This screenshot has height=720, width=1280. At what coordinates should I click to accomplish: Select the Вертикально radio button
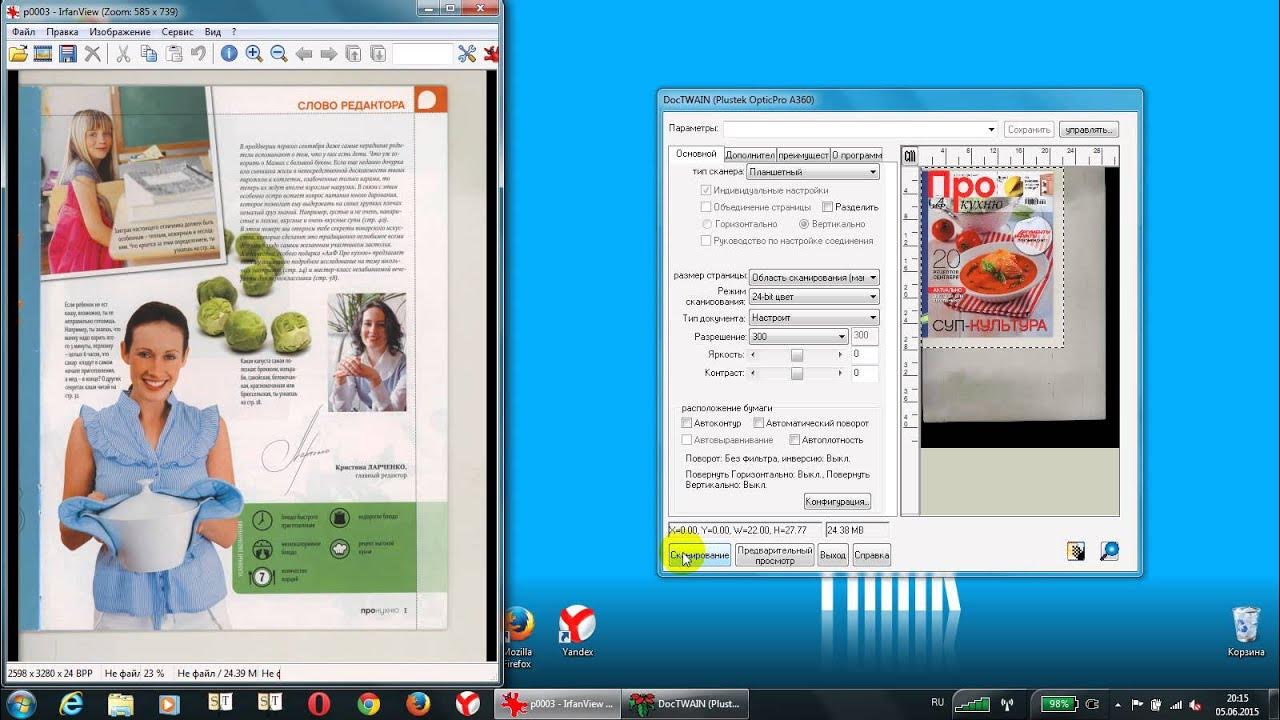[804, 224]
